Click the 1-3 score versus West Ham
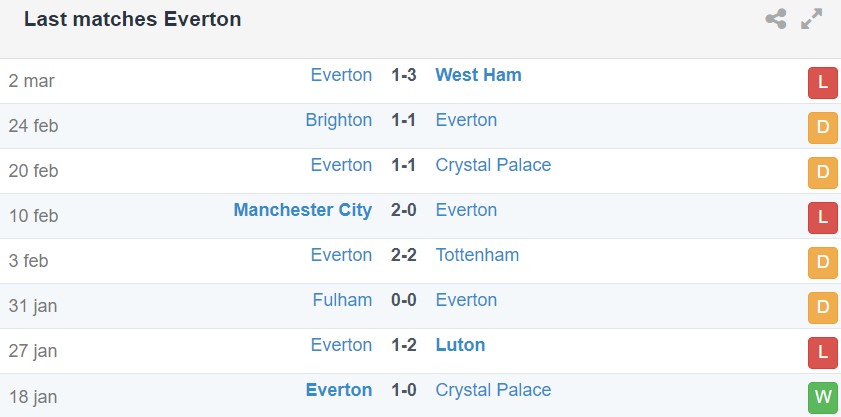The width and height of the screenshot is (841, 417). [x=404, y=75]
